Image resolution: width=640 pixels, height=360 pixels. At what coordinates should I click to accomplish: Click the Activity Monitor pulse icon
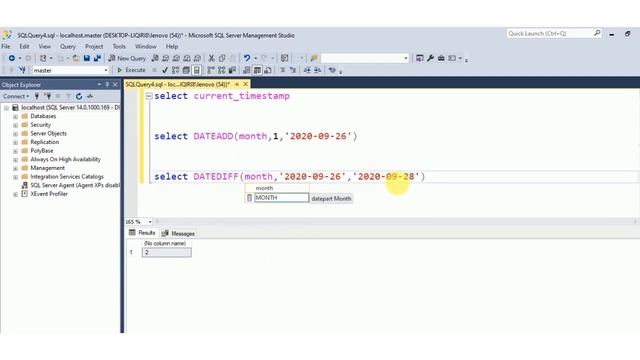pos(90,96)
